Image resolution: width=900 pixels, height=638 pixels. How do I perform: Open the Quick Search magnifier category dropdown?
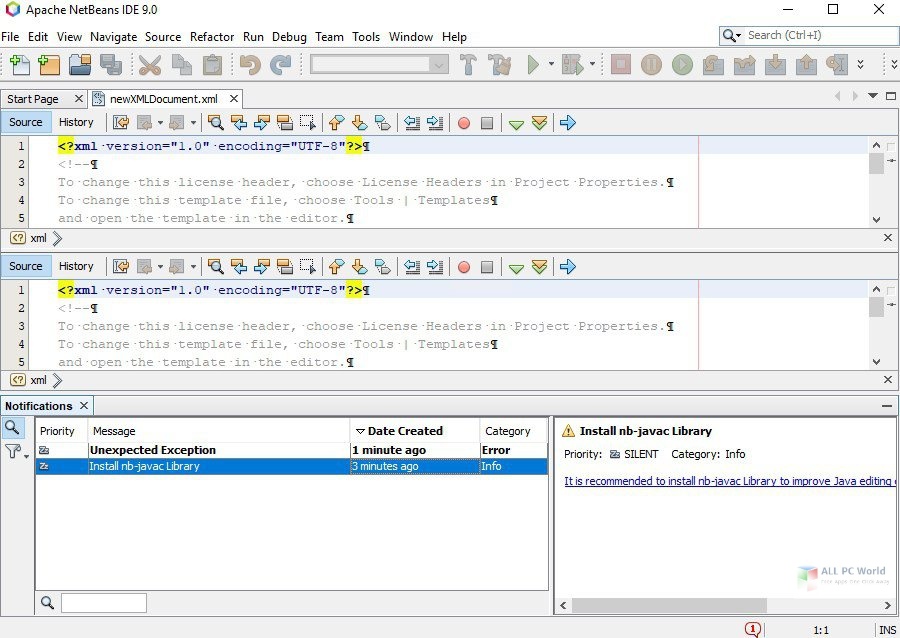tap(732, 36)
